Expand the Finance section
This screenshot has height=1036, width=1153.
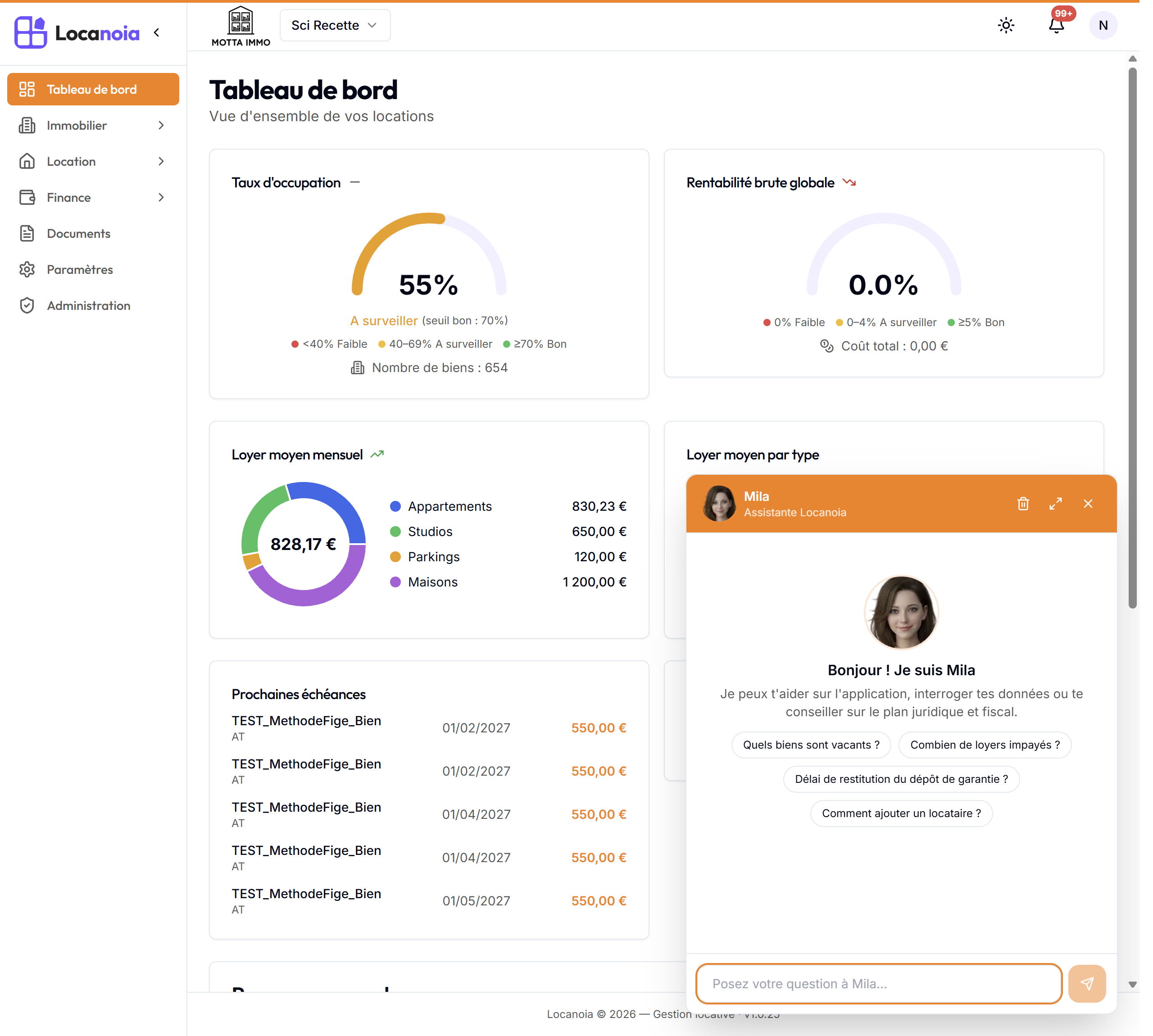93,198
